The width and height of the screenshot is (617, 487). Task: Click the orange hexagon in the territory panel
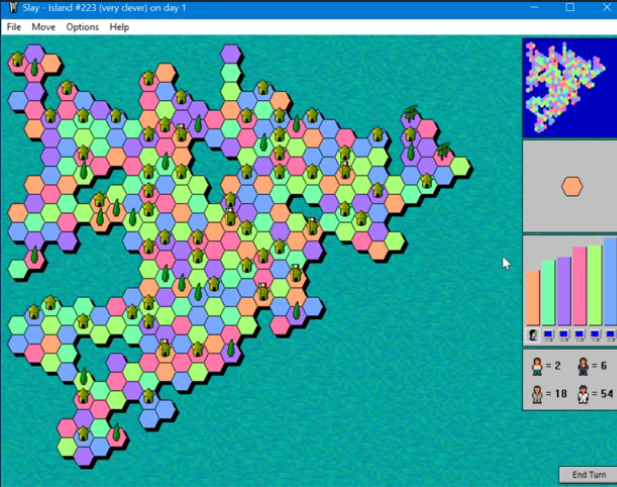coord(571,186)
